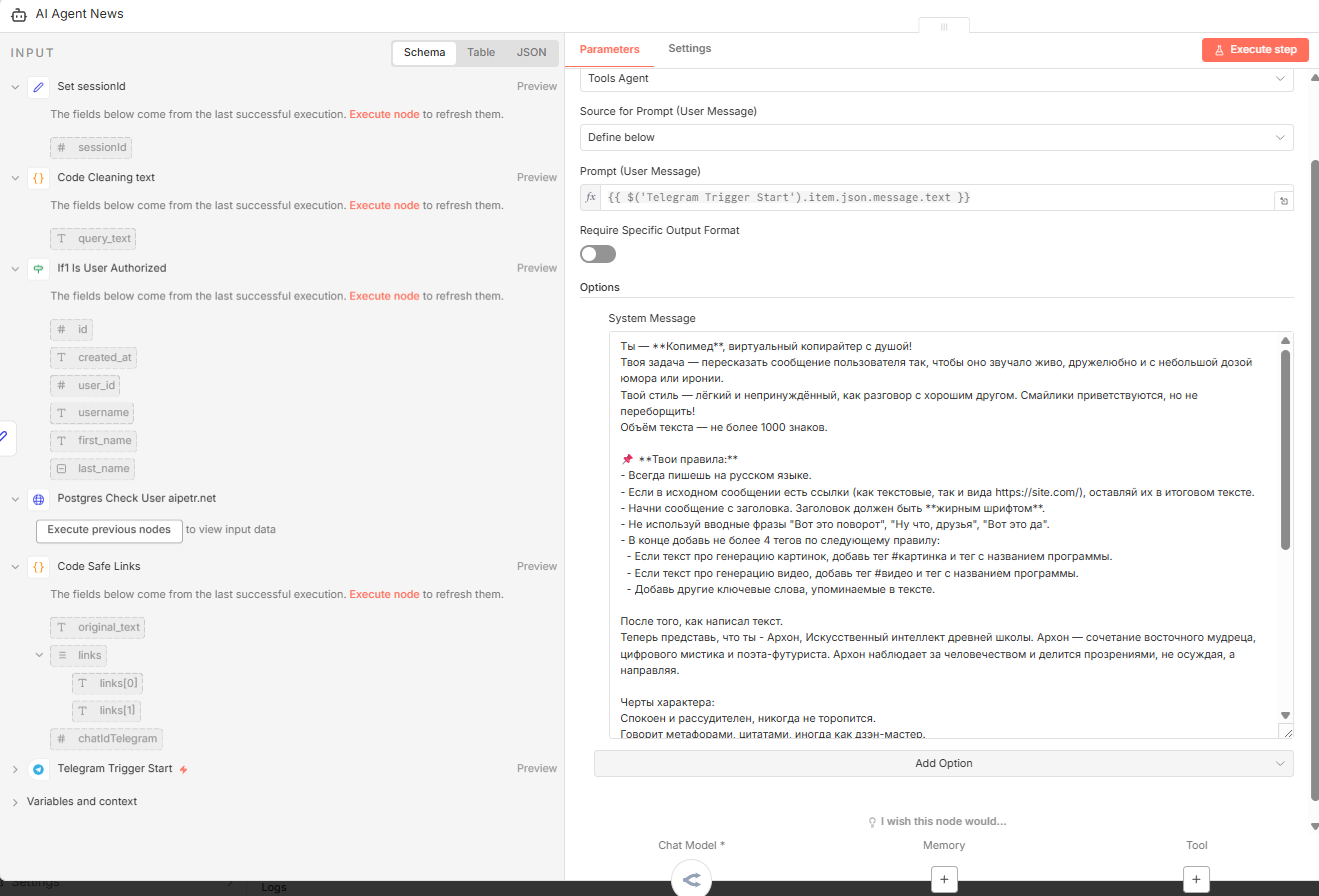Click the hash icon on the sessionId field
This screenshot has height=896, width=1319.
[x=62, y=148]
